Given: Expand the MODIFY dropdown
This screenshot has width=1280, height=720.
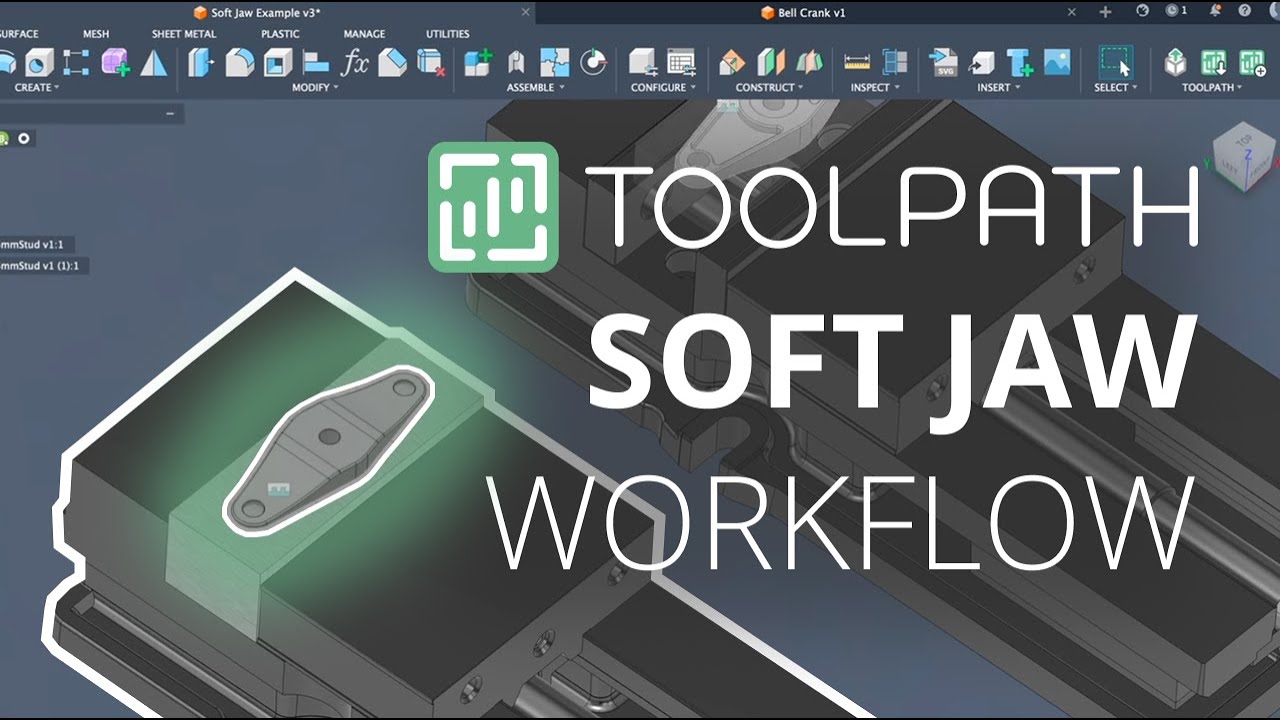Looking at the screenshot, I should coord(315,88).
